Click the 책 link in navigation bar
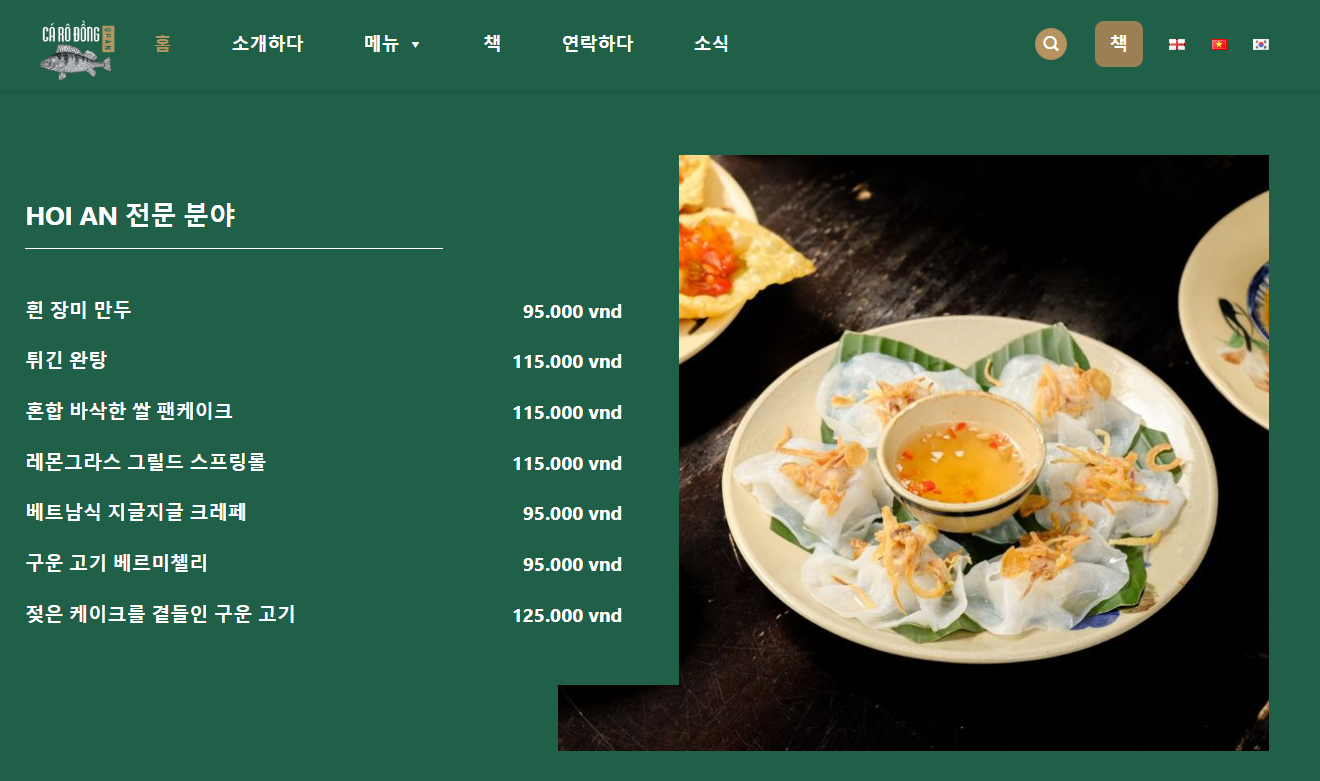The height and width of the screenshot is (781, 1320). point(492,44)
